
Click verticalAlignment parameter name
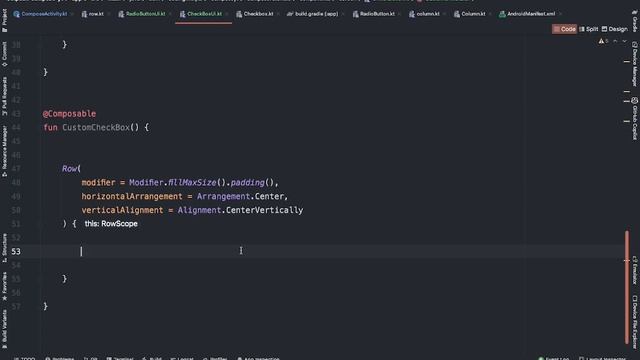[x=122, y=210]
